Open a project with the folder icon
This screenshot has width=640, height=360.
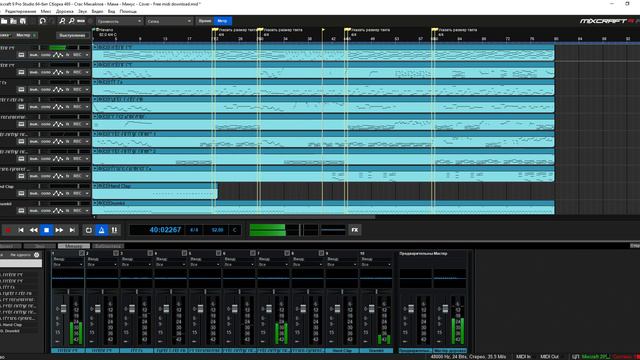(x=4, y=21)
